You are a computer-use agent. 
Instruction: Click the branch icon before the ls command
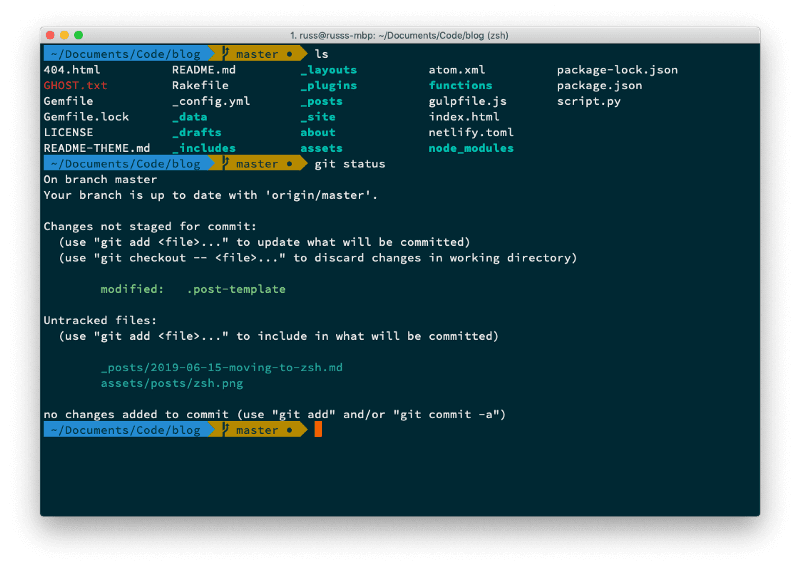point(227,54)
